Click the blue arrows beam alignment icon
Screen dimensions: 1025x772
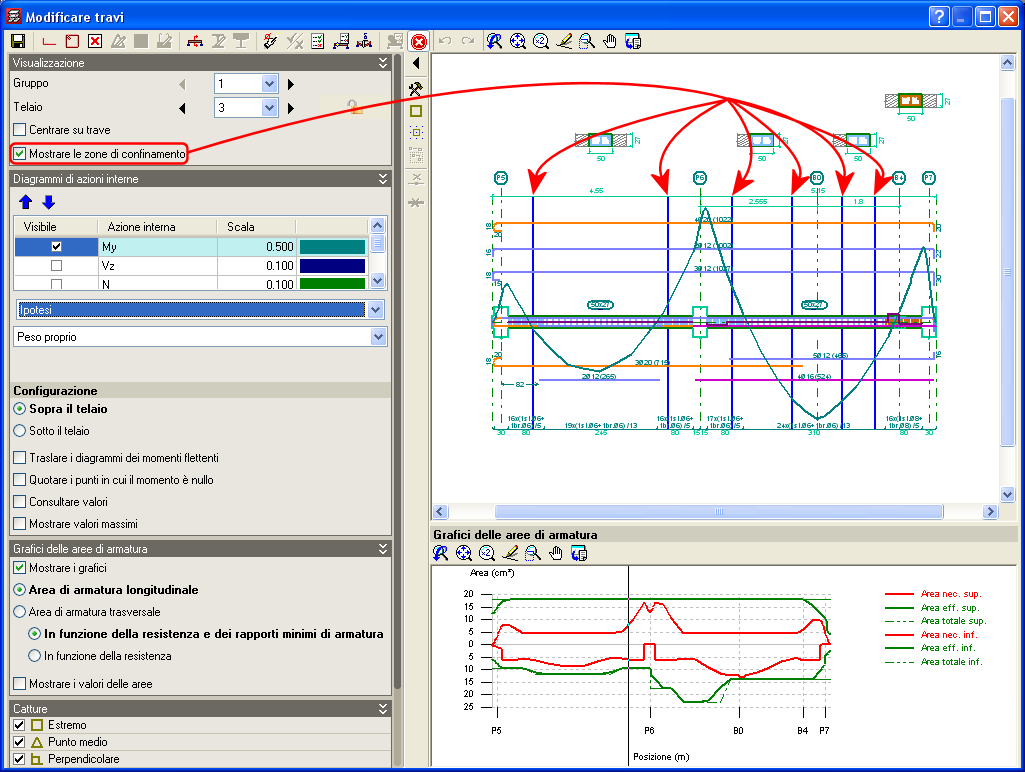[x=364, y=41]
